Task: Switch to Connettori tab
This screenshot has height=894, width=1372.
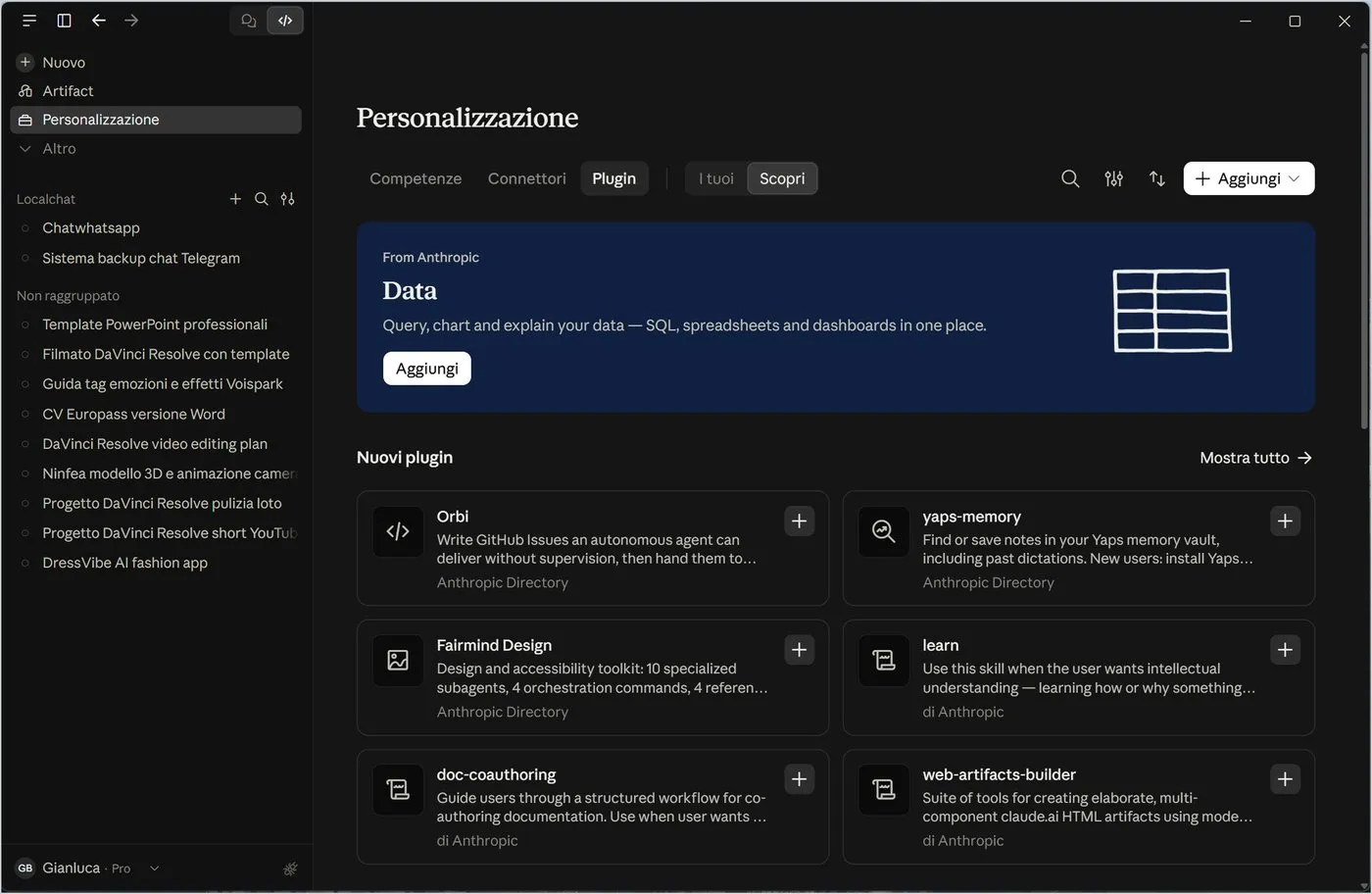Action: (x=527, y=178)
